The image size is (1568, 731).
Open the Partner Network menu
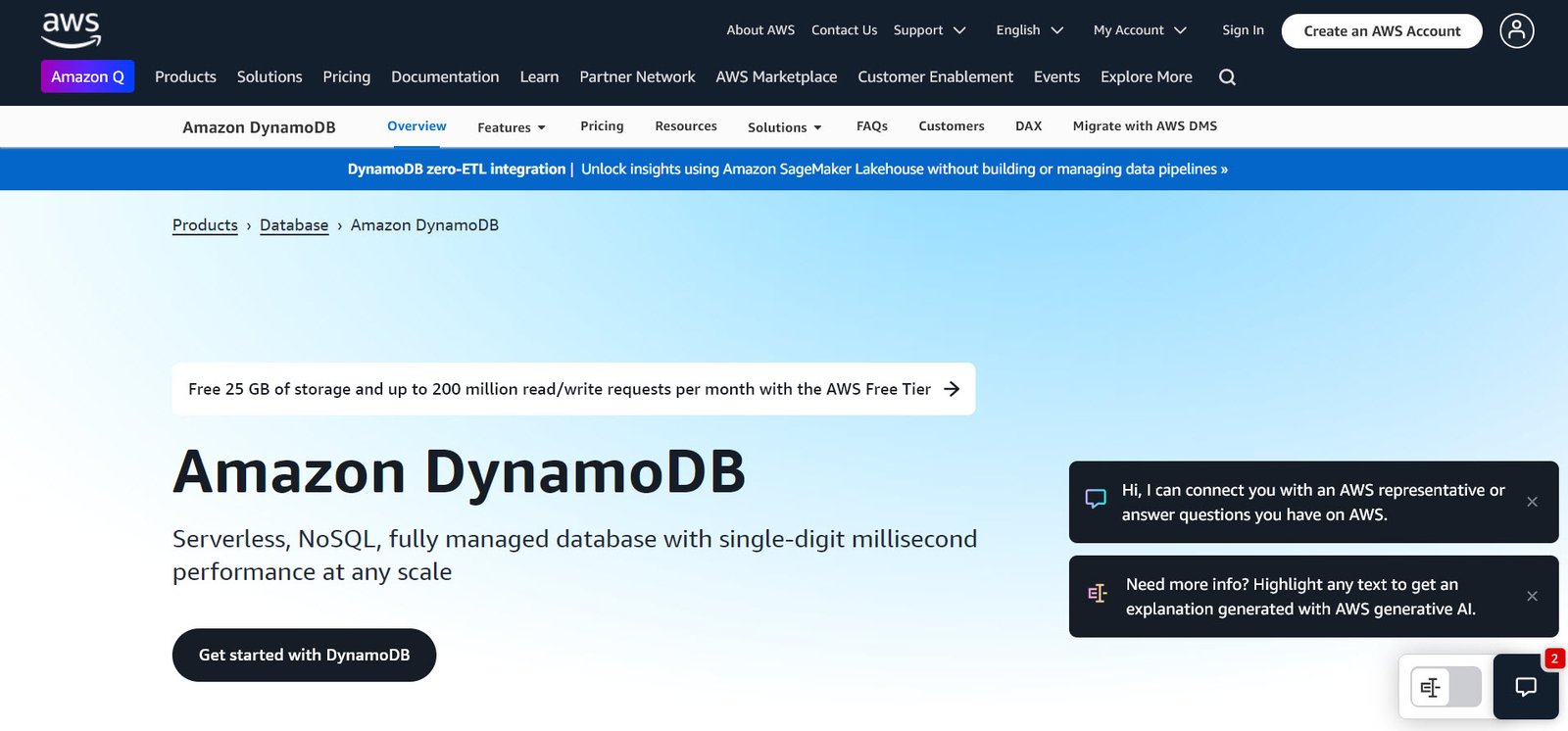point(637,76)
